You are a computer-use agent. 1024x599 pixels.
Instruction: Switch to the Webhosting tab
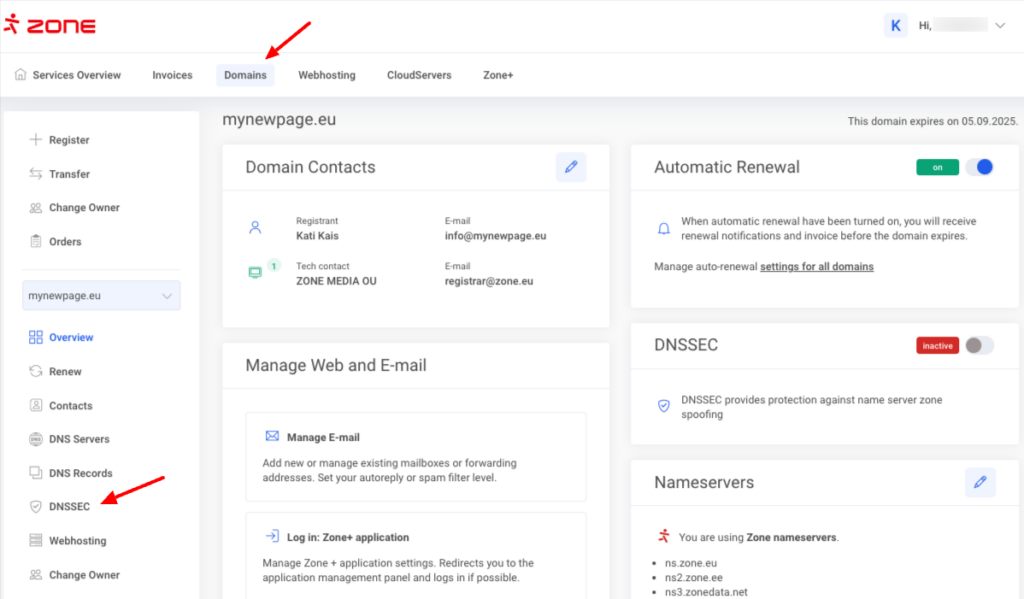[326, 75]
